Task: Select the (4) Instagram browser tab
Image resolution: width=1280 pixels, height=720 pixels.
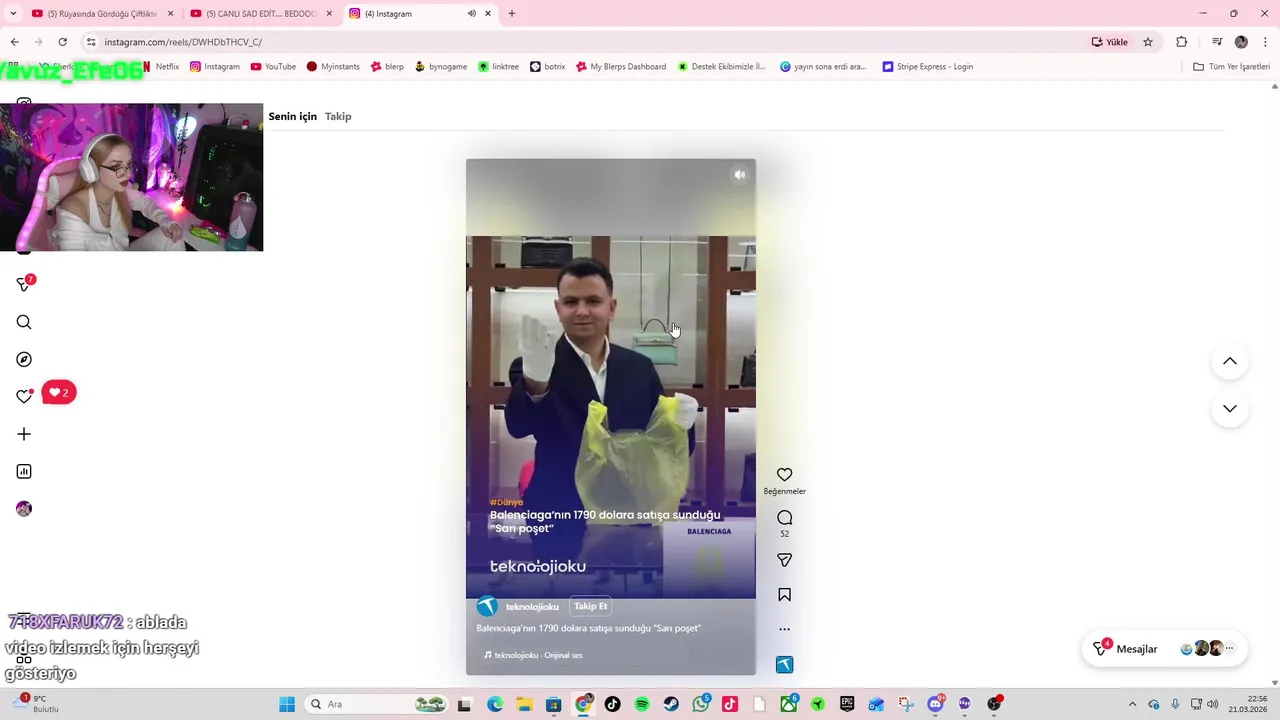Action: pos(420,14)
